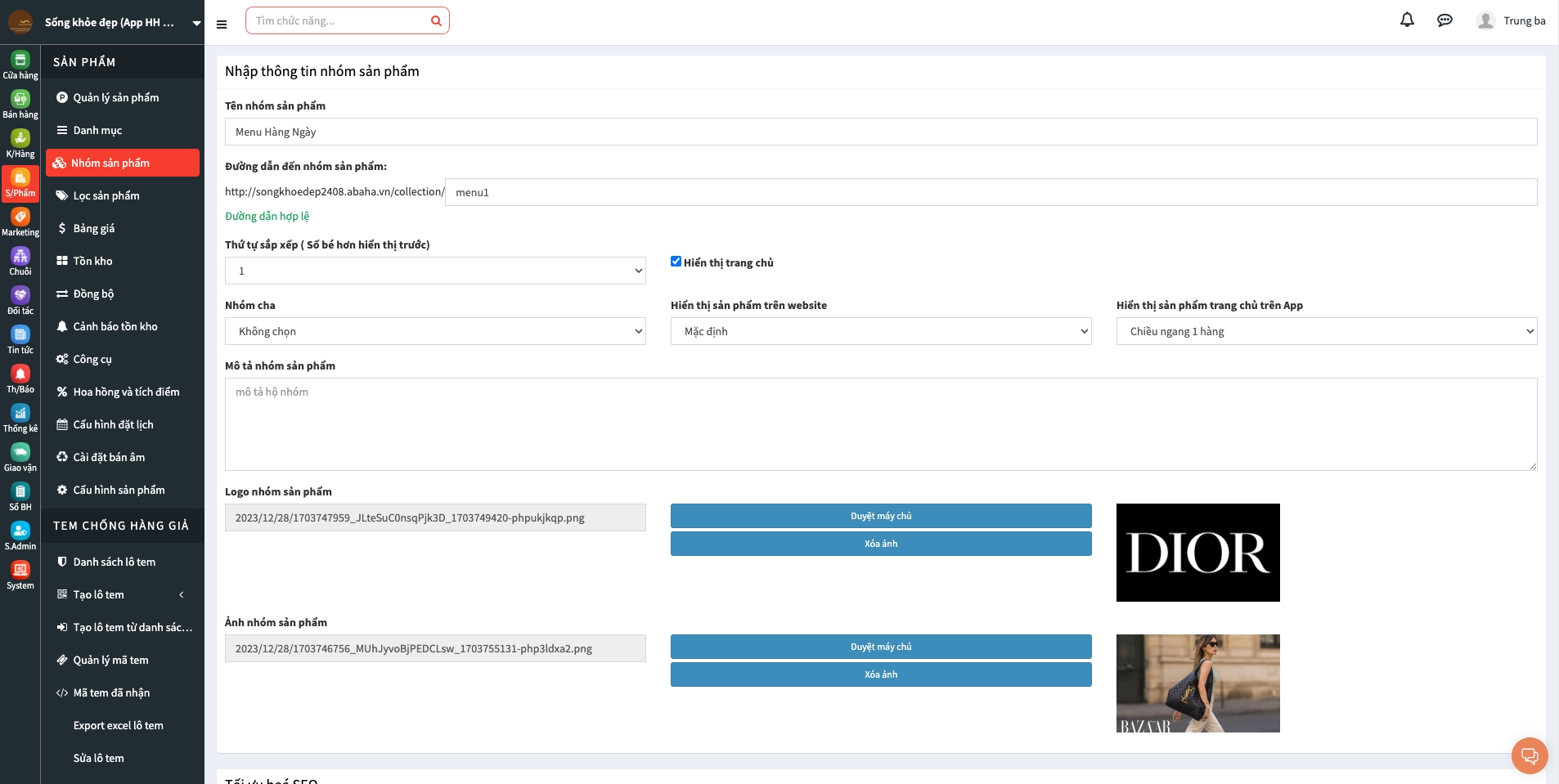
Task: Toggle the hamburger sidebar menu
Action: pyautogui.click(x=222, y=25)
